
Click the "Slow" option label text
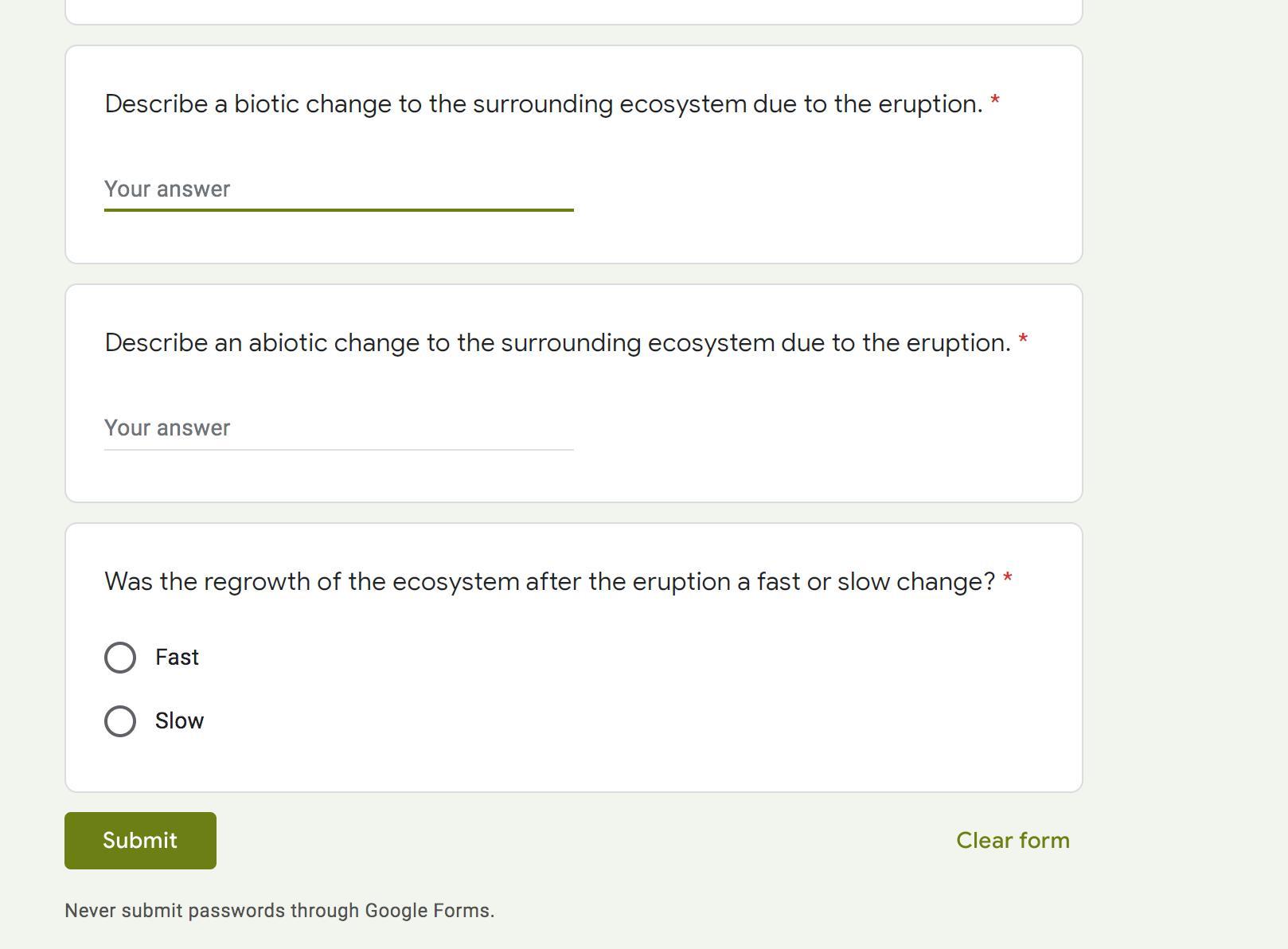click(x=179, y=721)
